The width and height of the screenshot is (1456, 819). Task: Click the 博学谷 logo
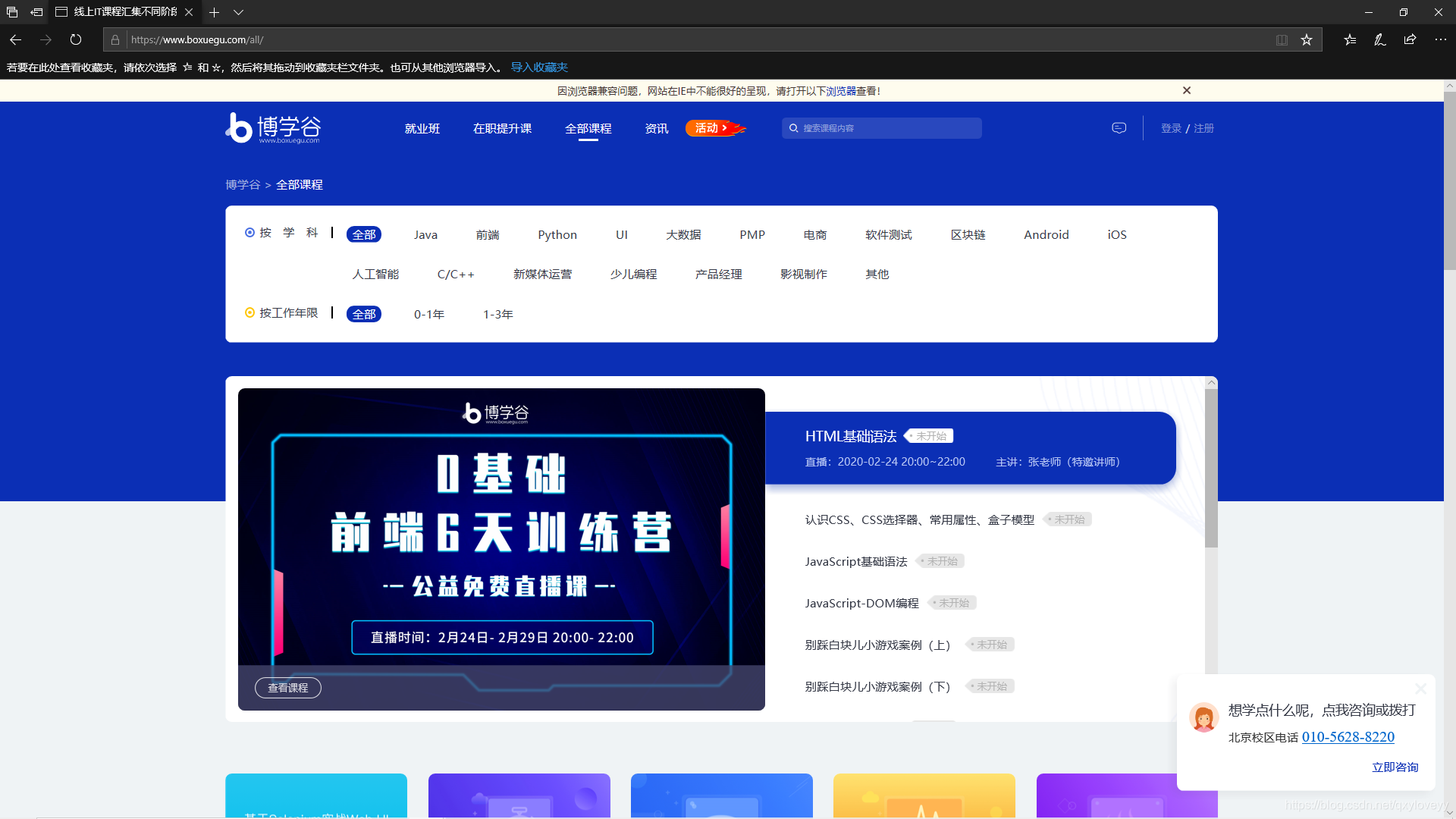(x=271, y=127)
